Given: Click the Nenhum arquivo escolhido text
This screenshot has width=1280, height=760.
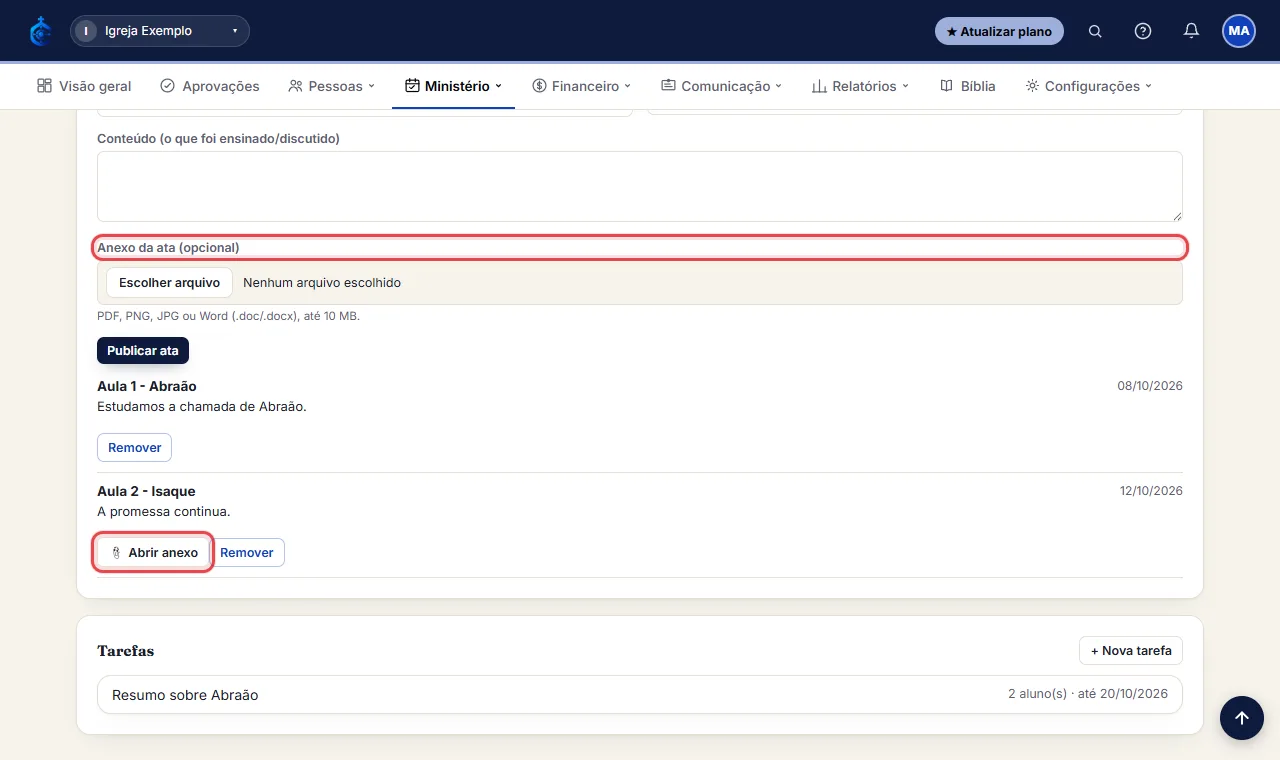Looking at the screenshot, I should coord(322,283).
